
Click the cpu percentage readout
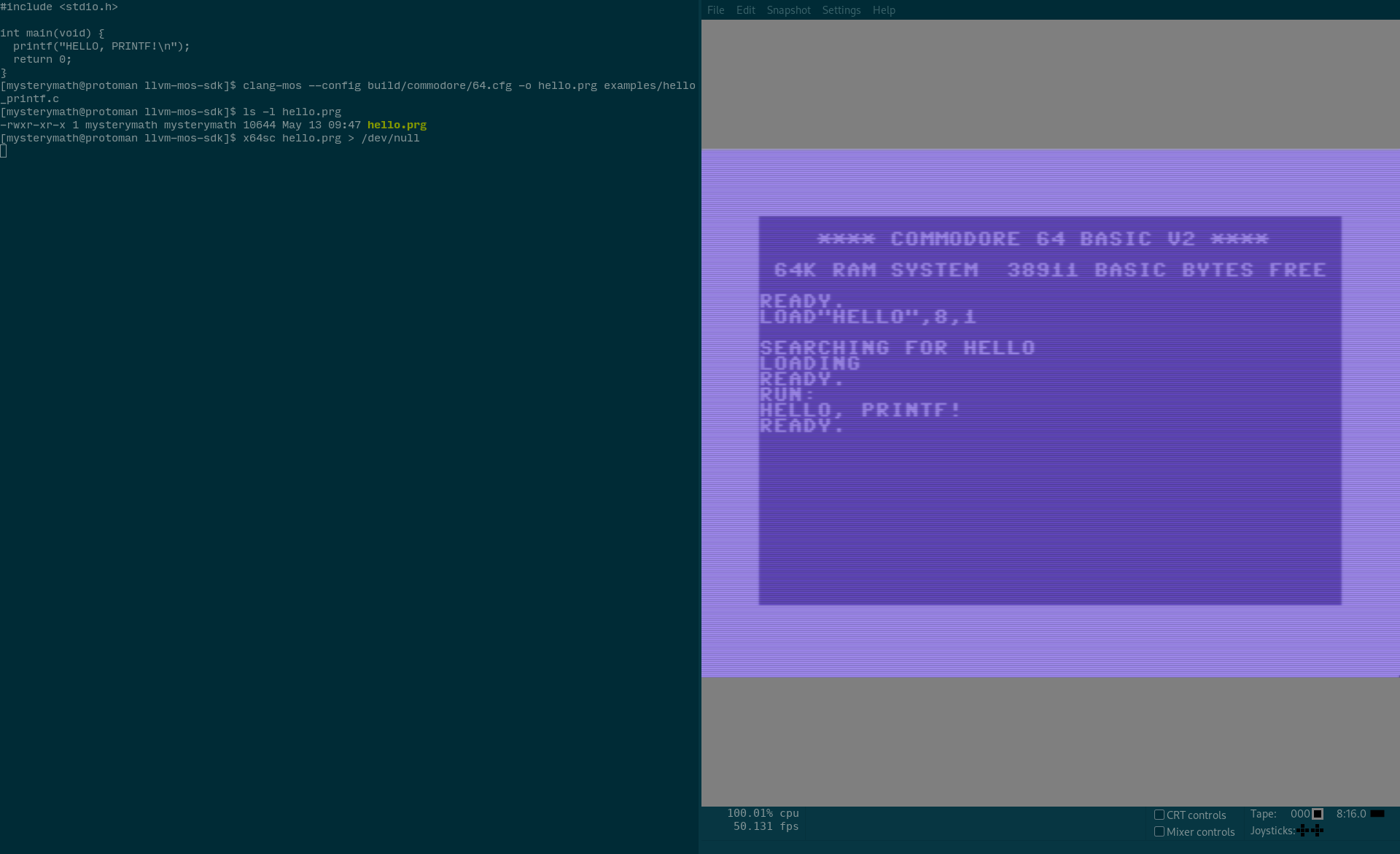click(x=763, y=813)
